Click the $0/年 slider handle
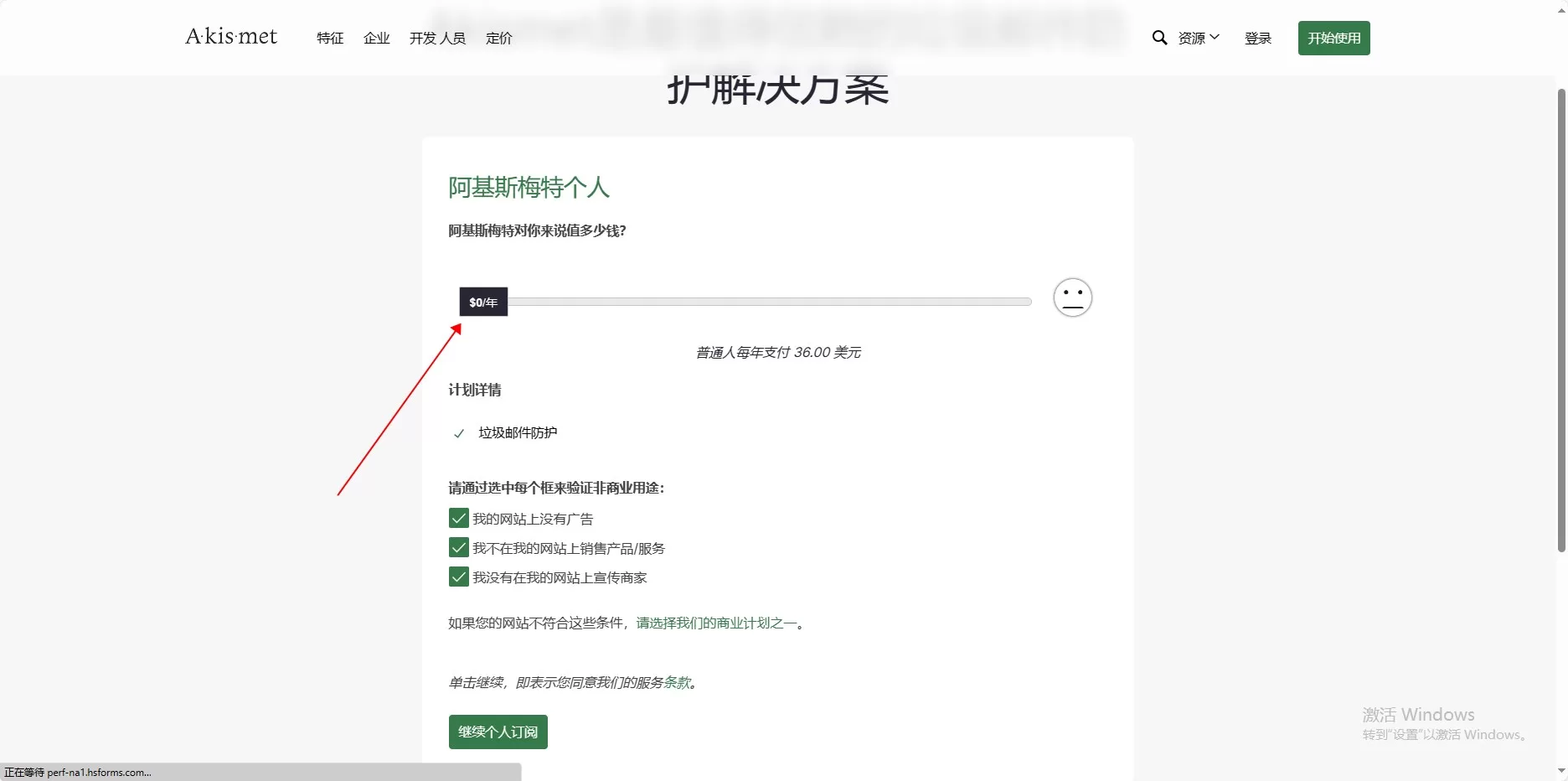The height and width of the screenshot is (781, 1568). click(x=483, y=302)
